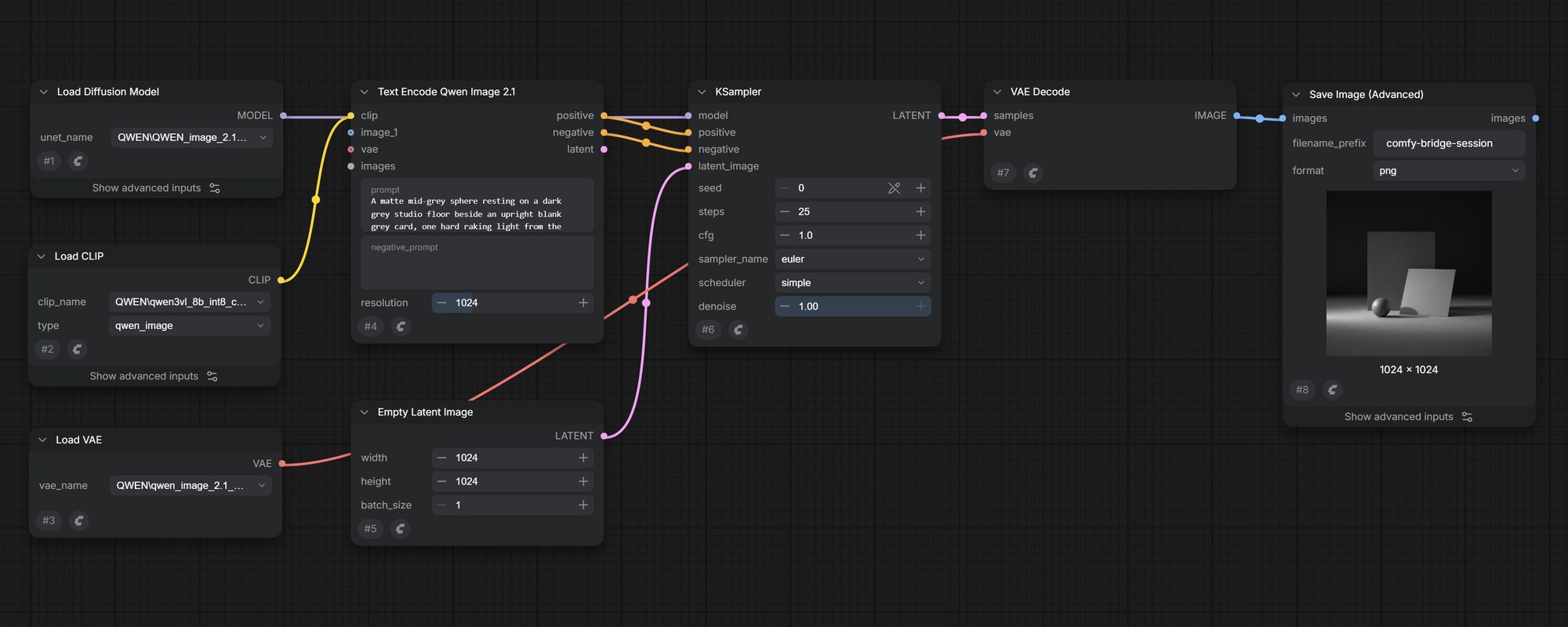Open scheduler dropdown showing simple

point(853,282)
